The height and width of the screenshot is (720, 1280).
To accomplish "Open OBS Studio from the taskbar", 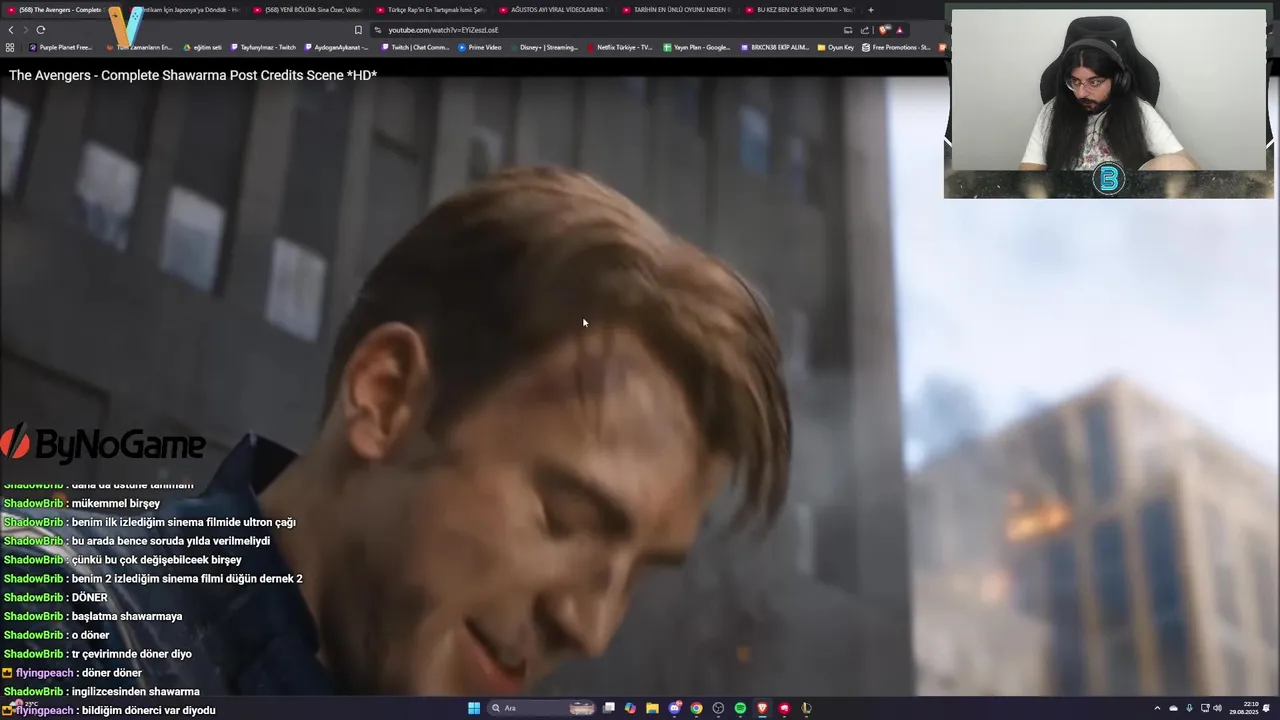I will pyautogui.click(x=718, y=708).
